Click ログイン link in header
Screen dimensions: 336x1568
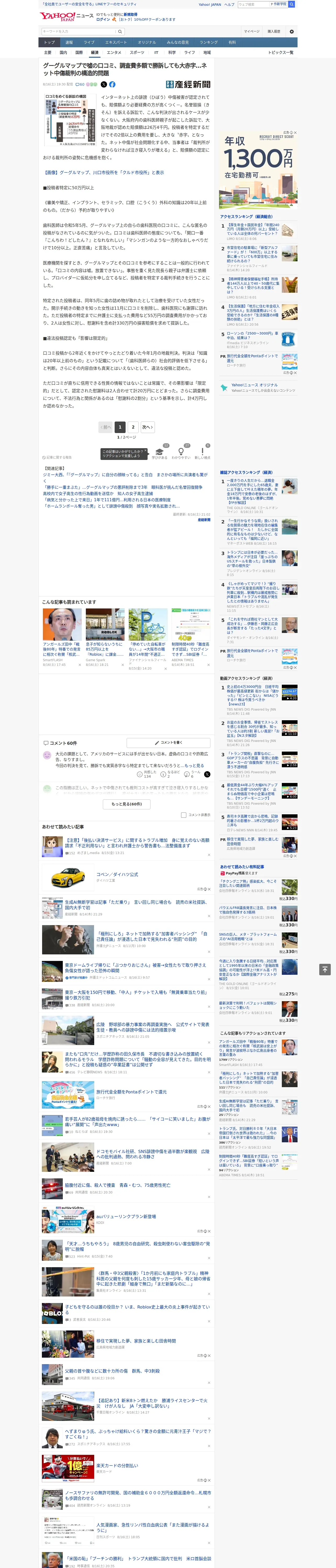103,20
